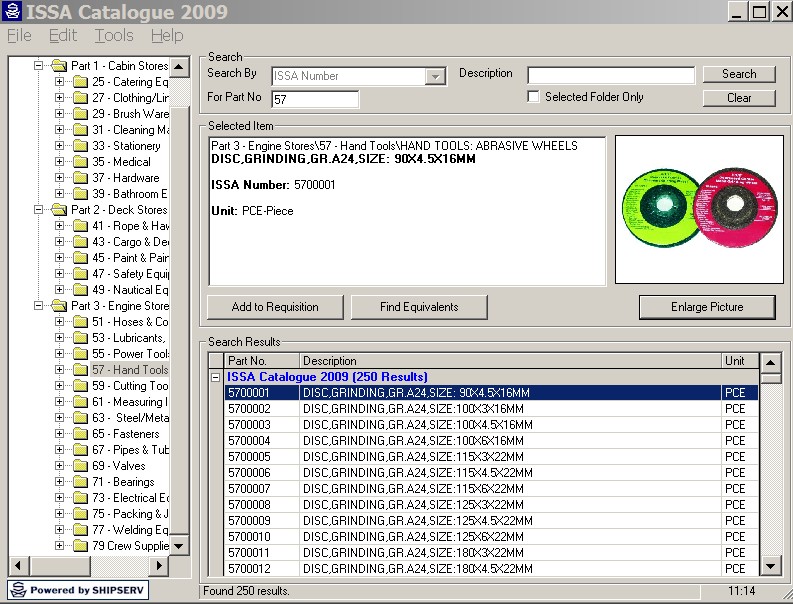Select folder icon of 65 - Fasteners
Image resolution: width=793 pixels, height=604 pixels.
tap(80, 434)
